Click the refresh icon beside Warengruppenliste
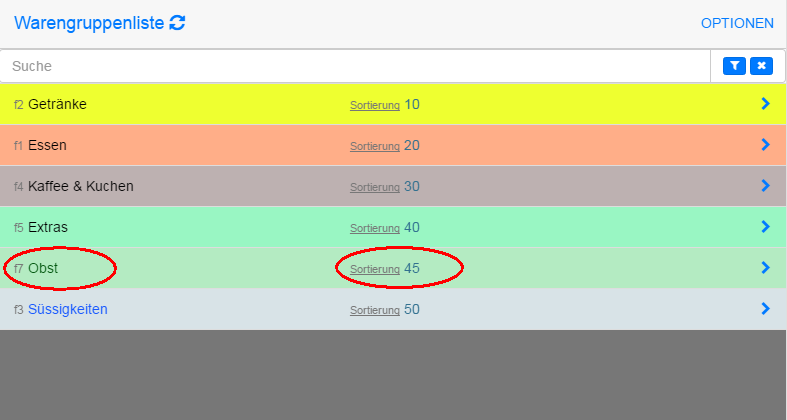The width and height of the screenshot is (787, 420). pos(178,23)
